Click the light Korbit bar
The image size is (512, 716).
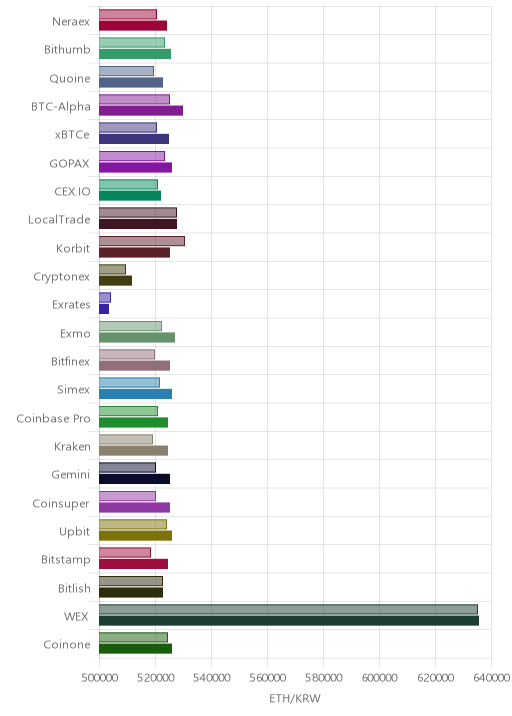pyautogui.click(x=142, y=241)
